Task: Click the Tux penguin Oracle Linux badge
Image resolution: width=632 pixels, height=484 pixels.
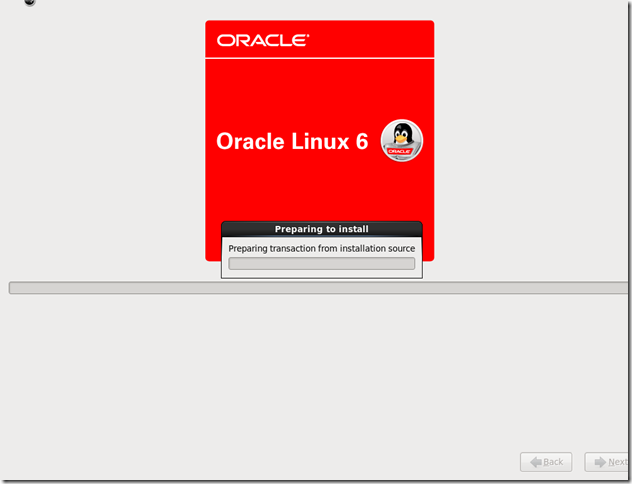Action: [x=401, y=140]
